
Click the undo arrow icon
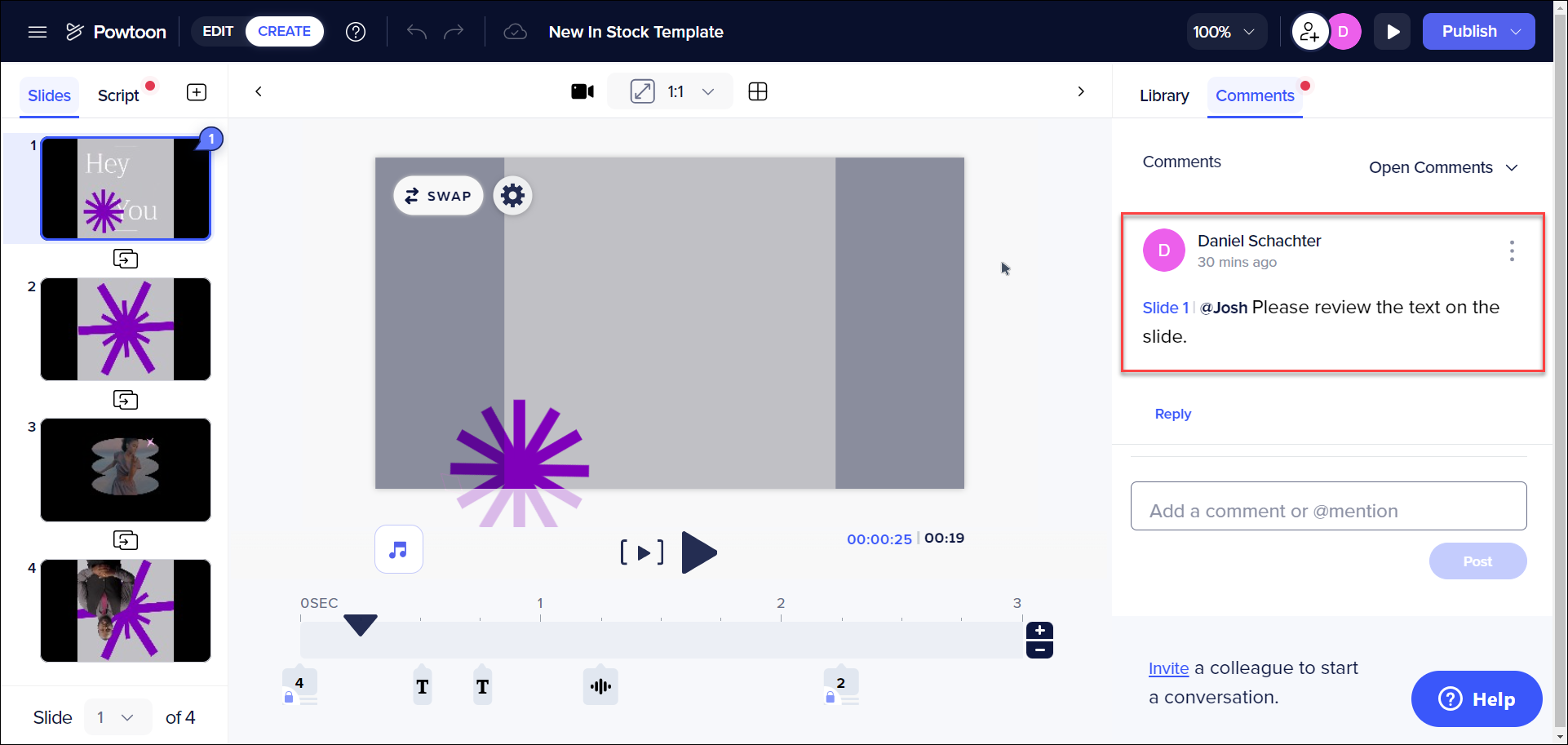pos(417,32)
